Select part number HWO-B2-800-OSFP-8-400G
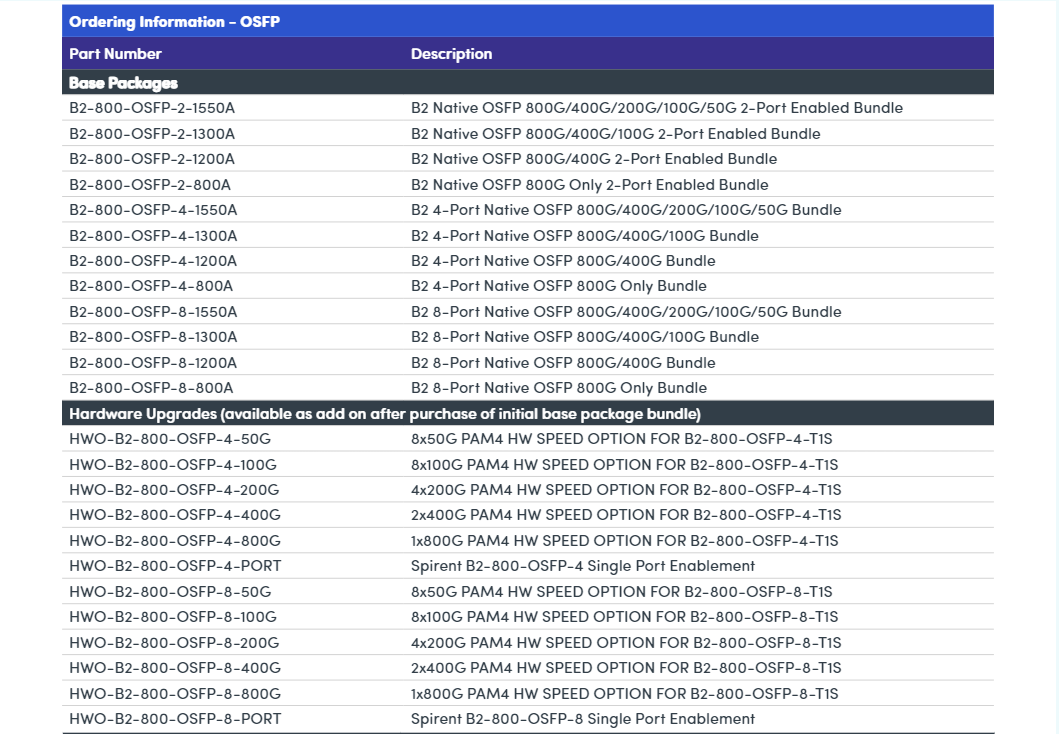This screenshot has width=1059, height=734. point(175,668)
